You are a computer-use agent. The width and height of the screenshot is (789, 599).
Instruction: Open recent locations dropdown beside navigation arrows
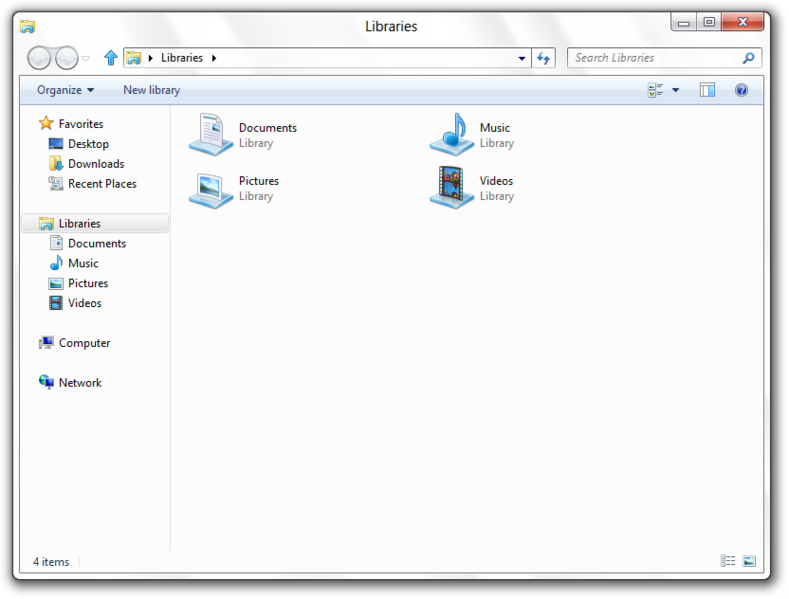click(x=86, y=59)
